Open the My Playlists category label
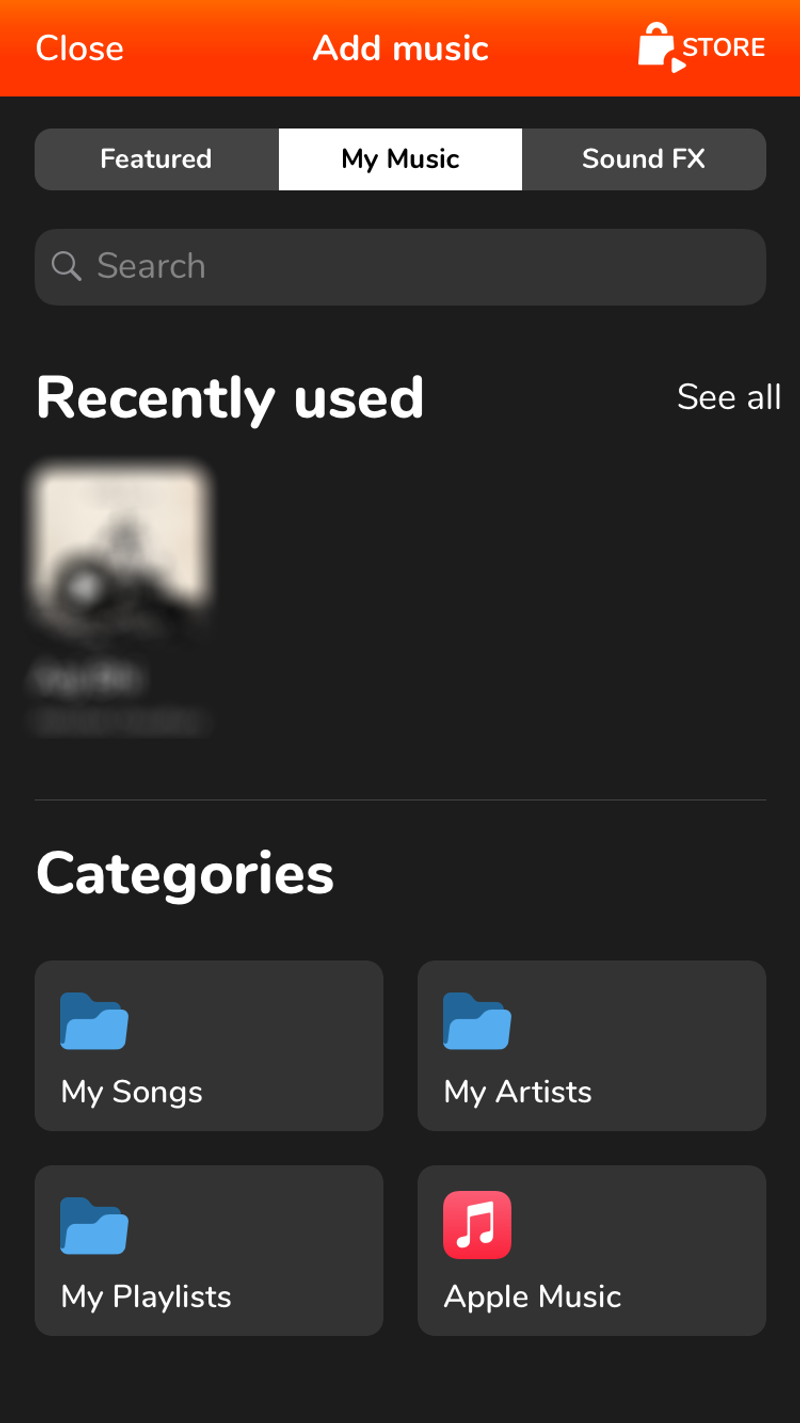The width and height of the screenshot is (800, 1423). [x=146, y=1297]
